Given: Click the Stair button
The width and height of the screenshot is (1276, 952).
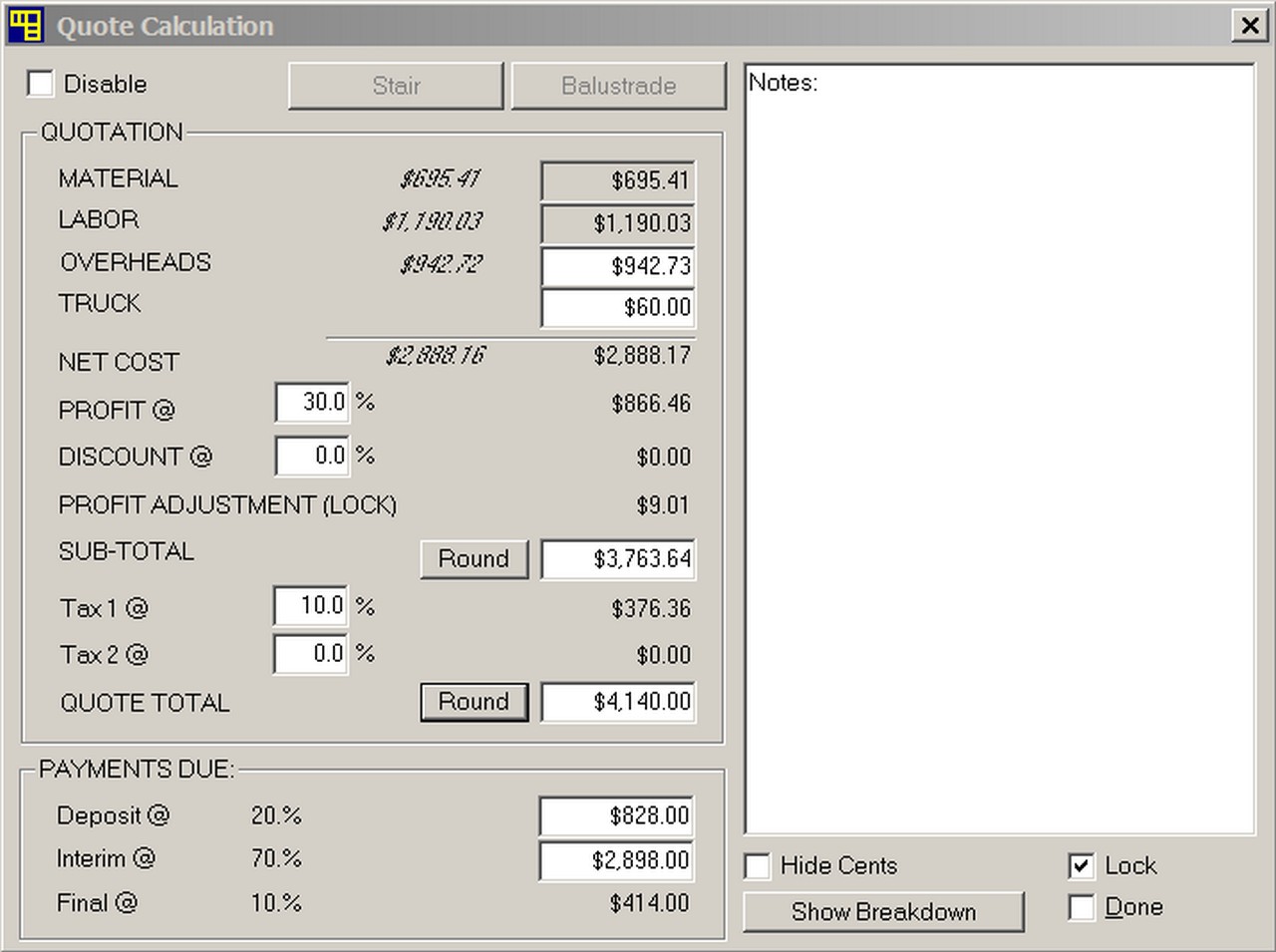Looking at the screenshot, I should tap(396, 86).
